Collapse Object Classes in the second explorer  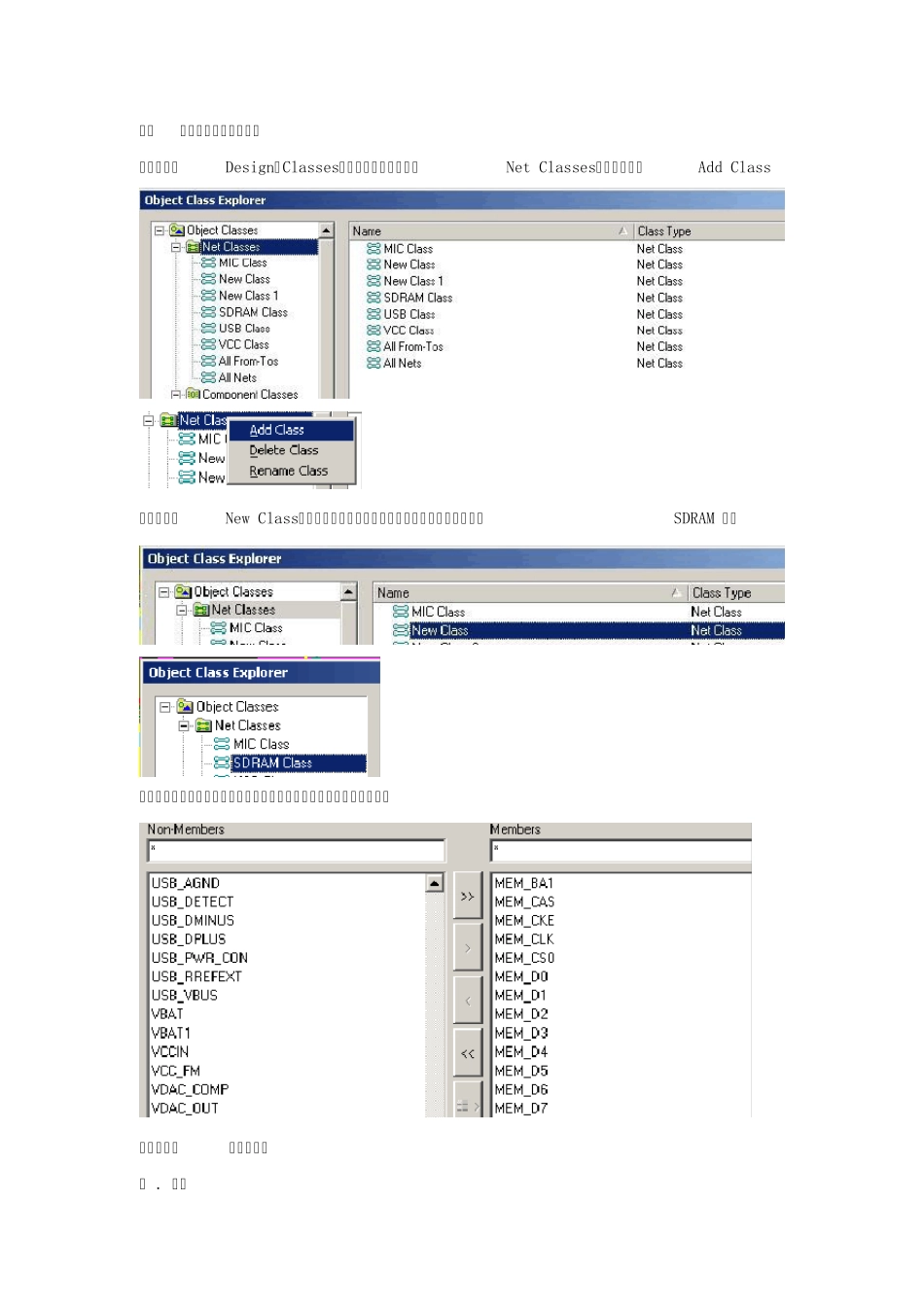point(164,591)
